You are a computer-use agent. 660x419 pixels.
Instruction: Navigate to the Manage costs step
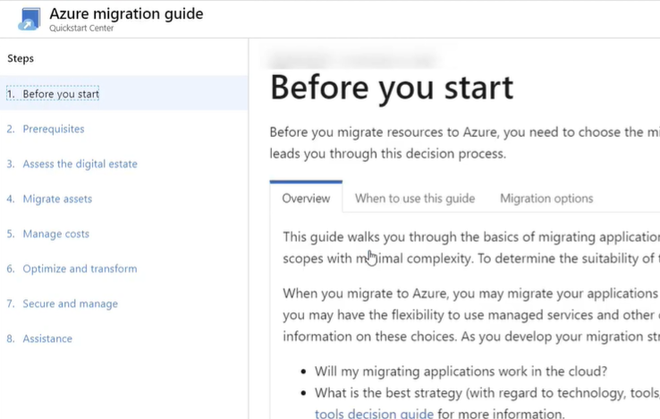point(56,234)
